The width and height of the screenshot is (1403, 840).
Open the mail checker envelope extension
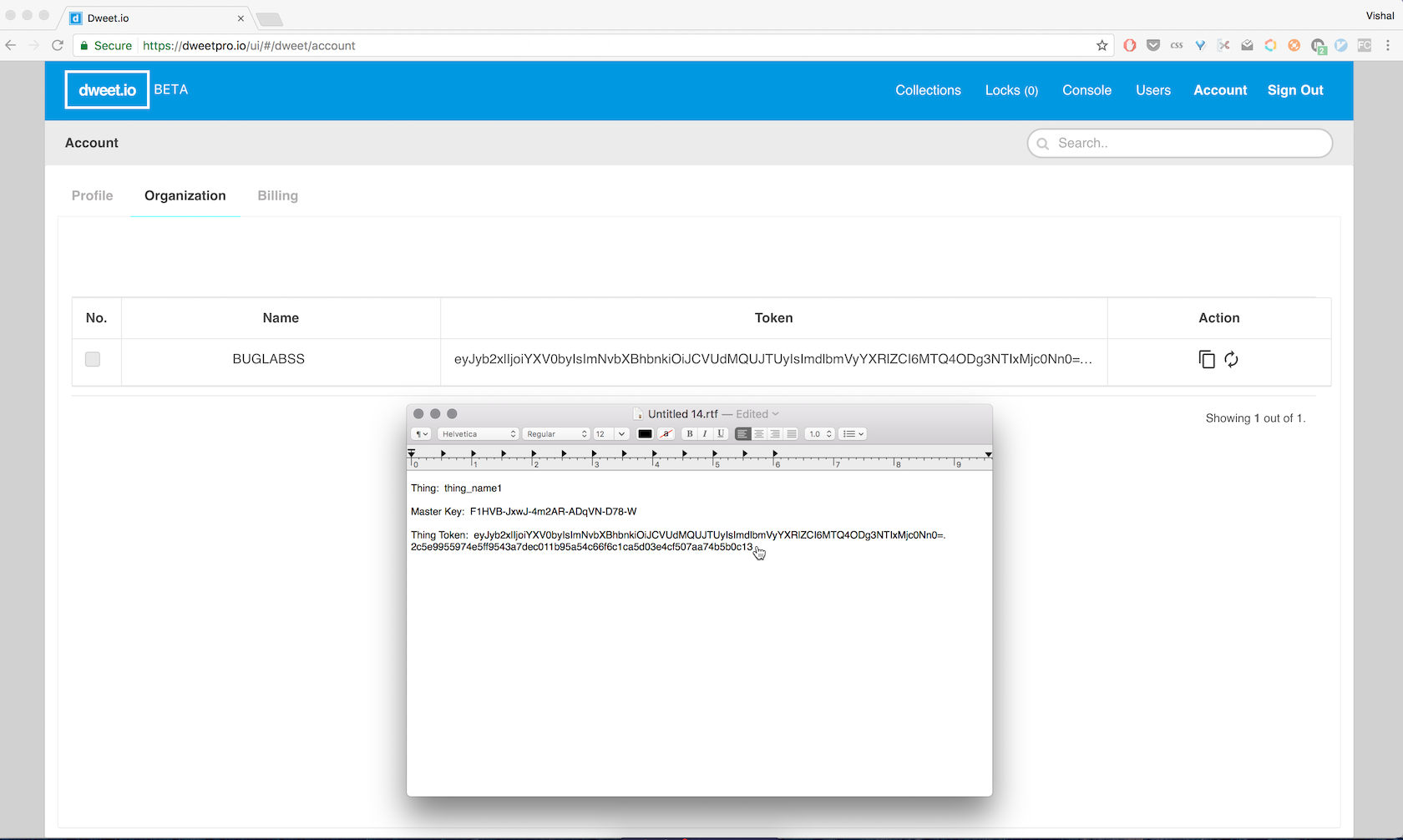pyautogui.click(x=1247, y=46)
